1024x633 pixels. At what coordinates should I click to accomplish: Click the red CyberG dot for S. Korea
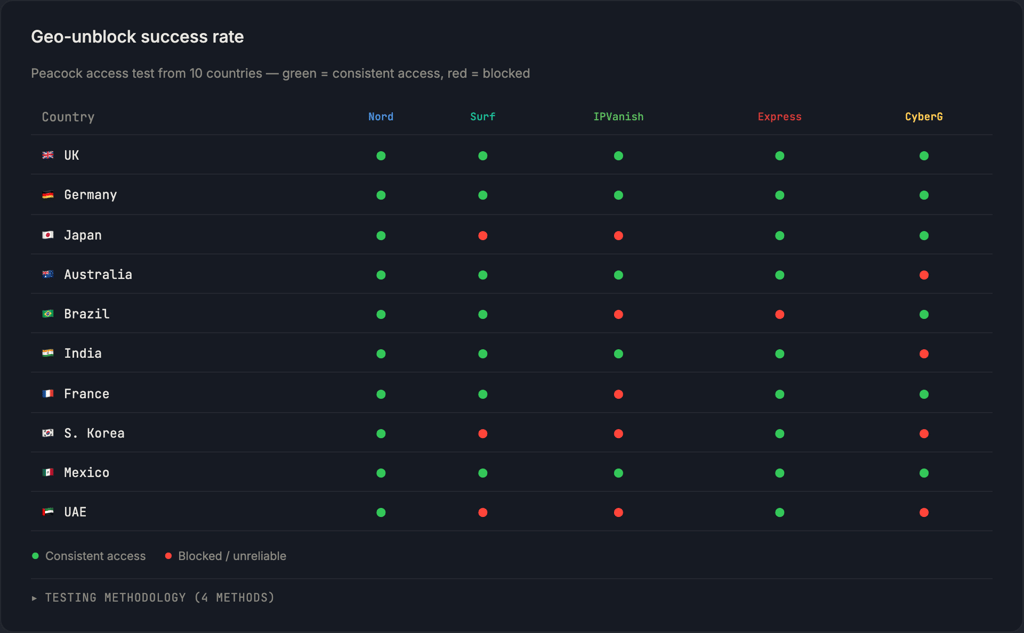click(x=924, y=434)
